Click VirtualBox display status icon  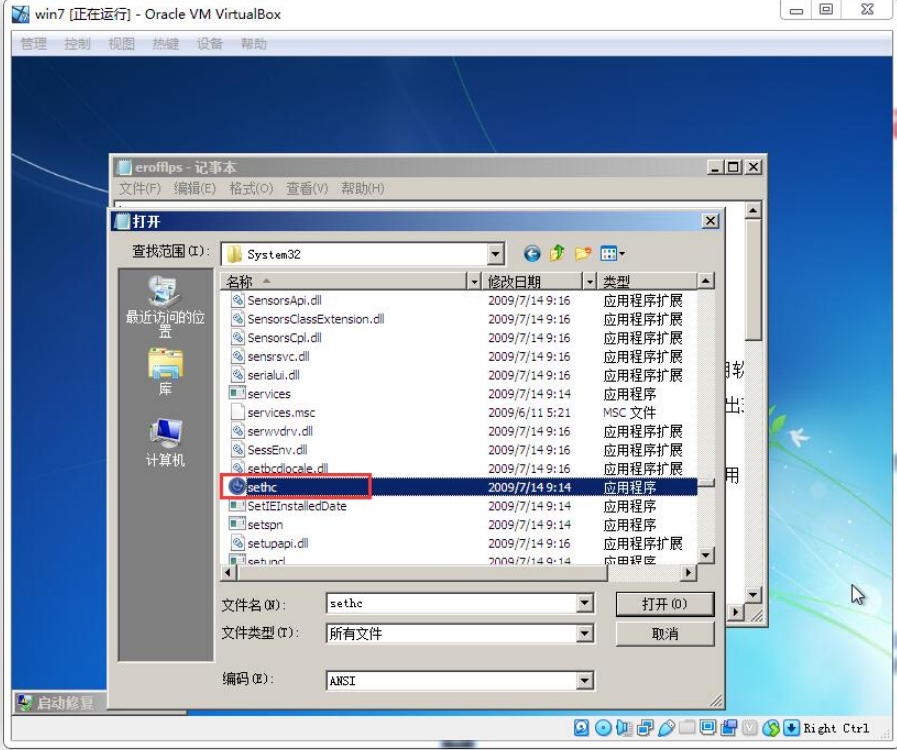708,727
